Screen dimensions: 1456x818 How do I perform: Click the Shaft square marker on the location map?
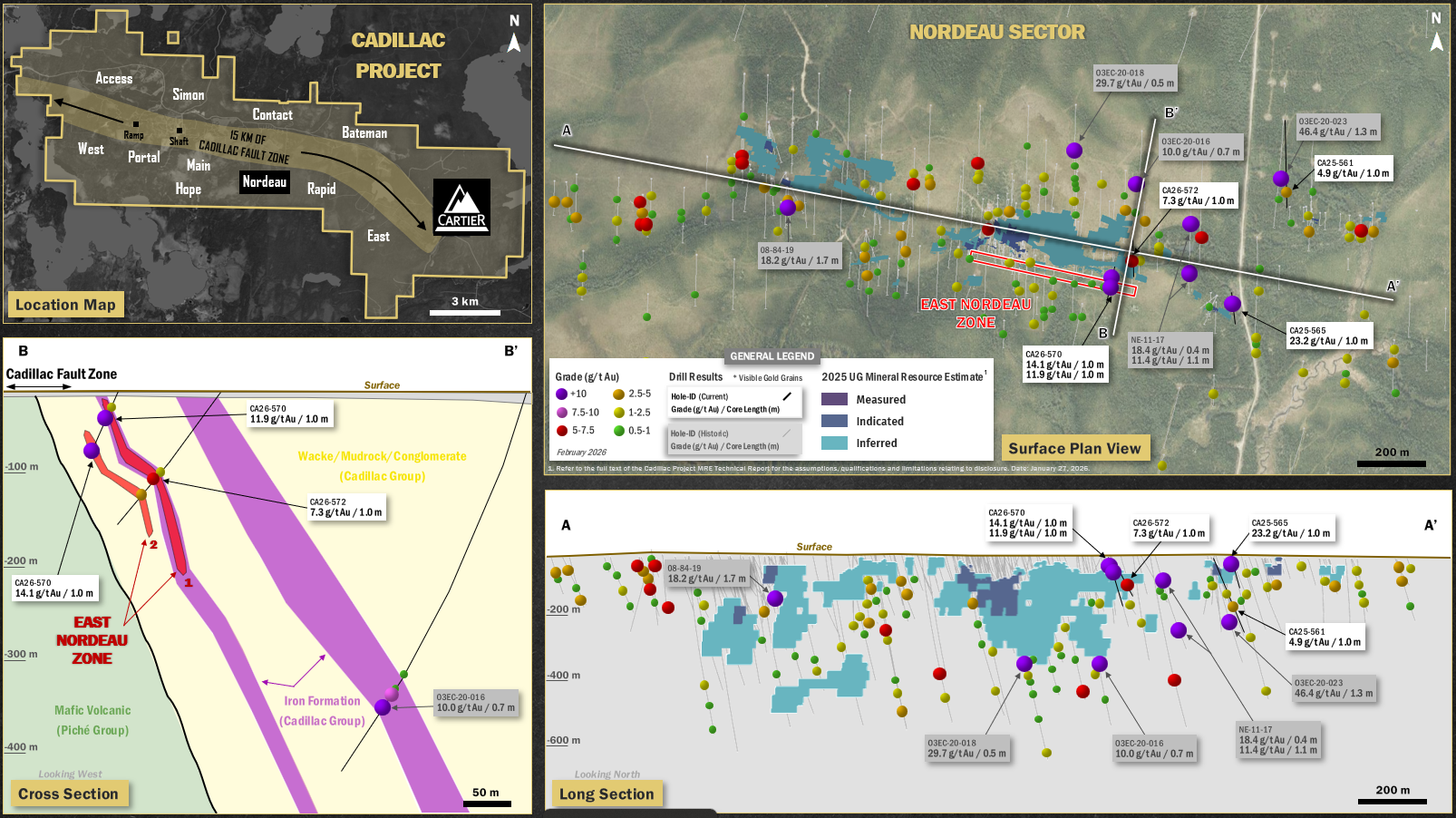pos(180,131)
